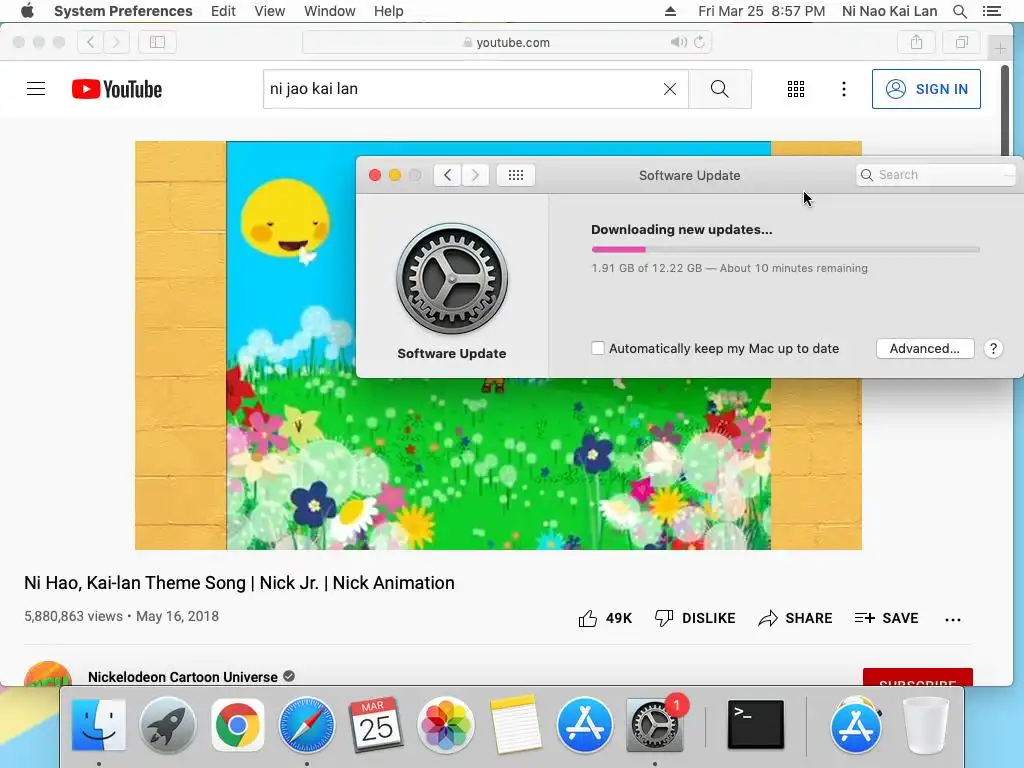
Task: Open Trash in the Dock
Action: [x=925, y=725]
